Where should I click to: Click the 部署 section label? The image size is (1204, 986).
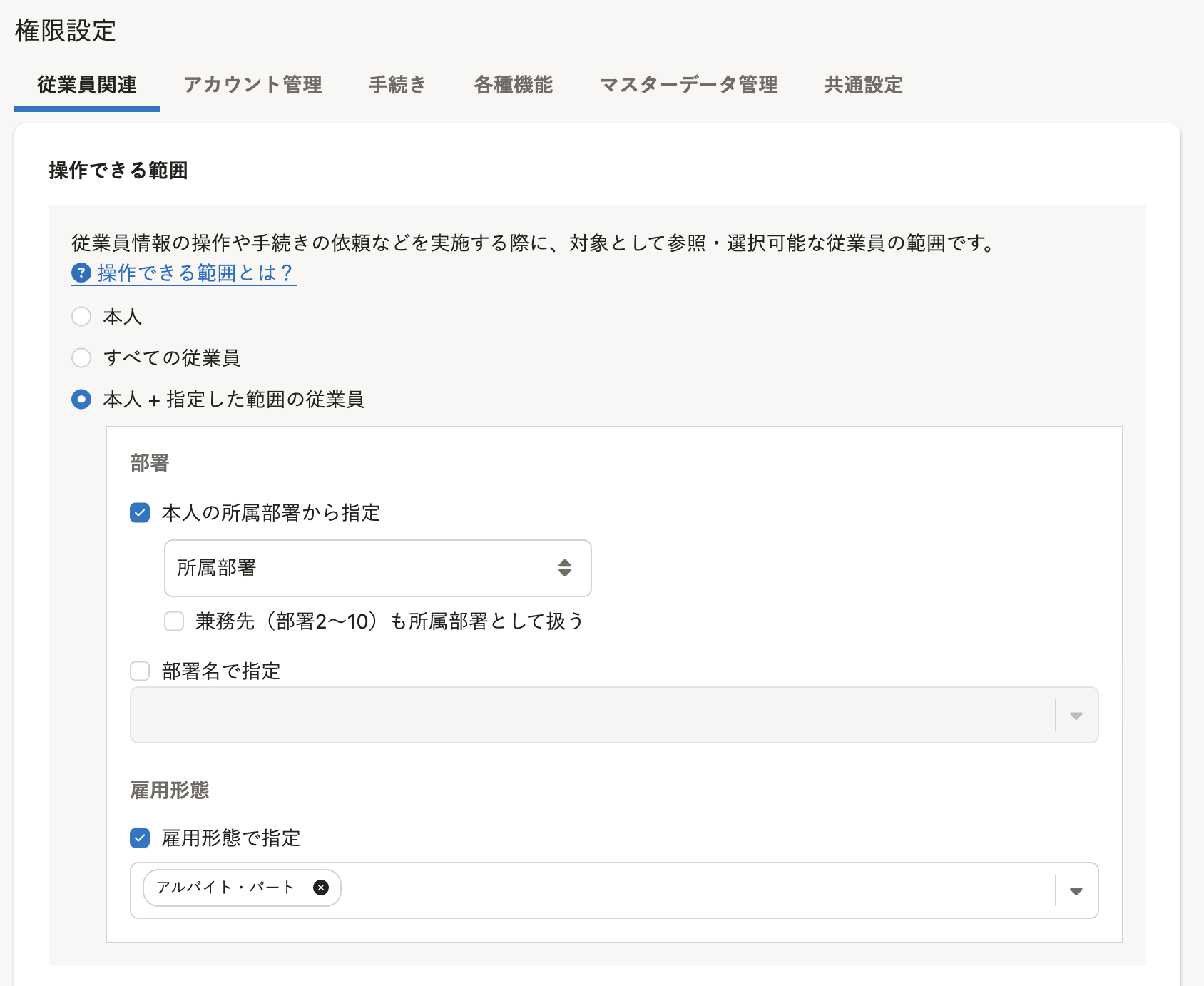[x=150, y=463]
